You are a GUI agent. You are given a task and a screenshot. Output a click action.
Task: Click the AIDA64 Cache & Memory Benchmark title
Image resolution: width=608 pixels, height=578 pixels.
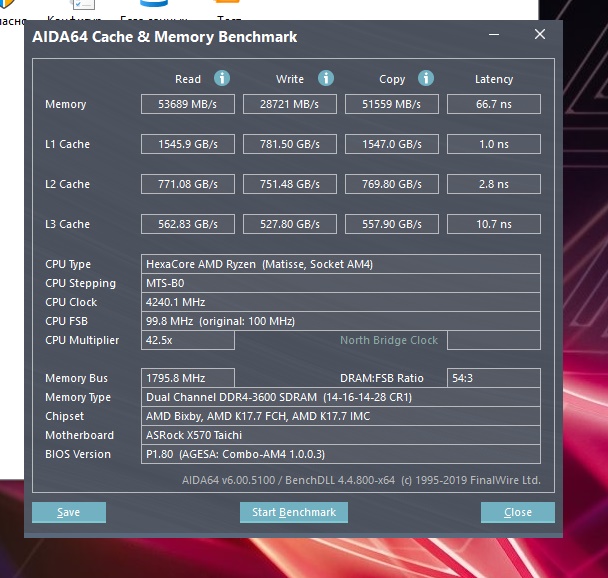pos(164,37)
